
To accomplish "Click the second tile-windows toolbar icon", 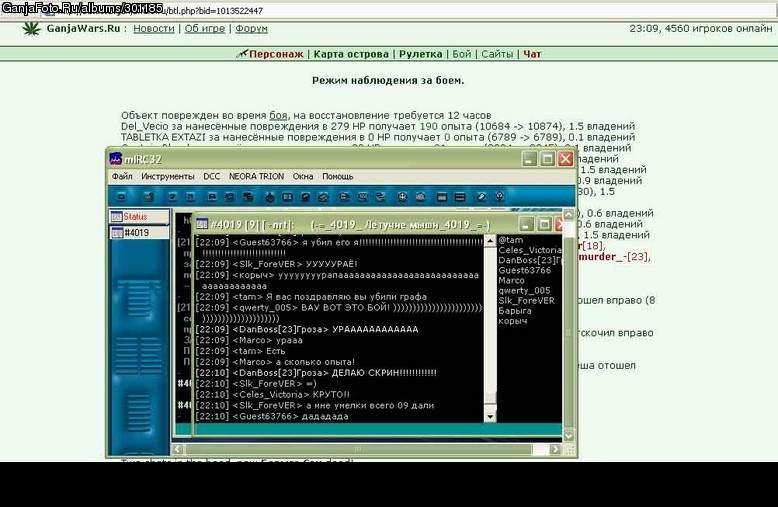I will pyautogui.click(x=460, y=197).
